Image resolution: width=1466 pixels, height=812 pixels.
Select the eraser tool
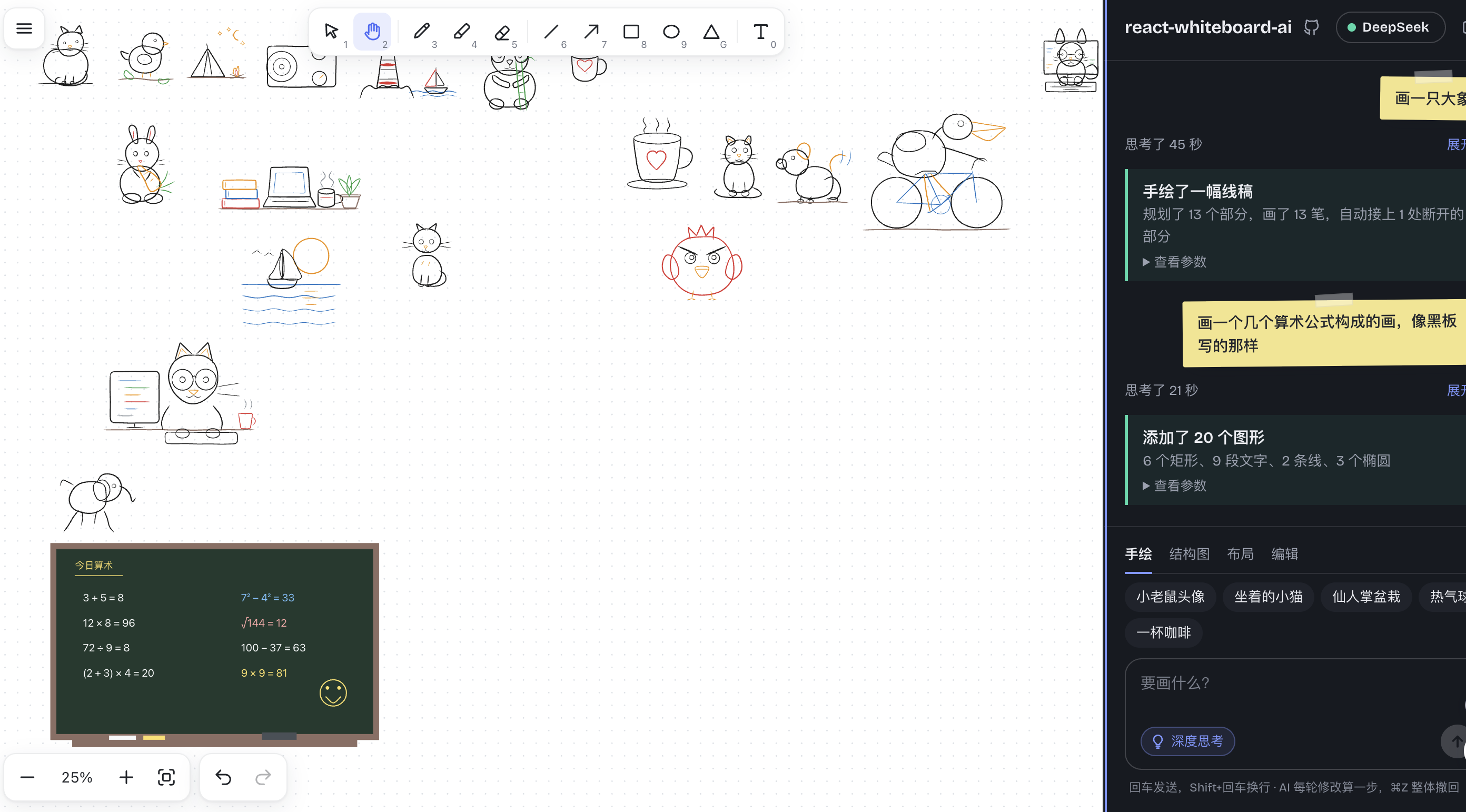click(502, 31)
